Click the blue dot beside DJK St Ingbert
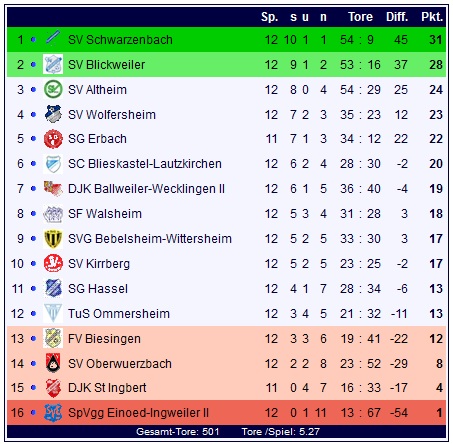453x444 pixels. pos(33,388)
